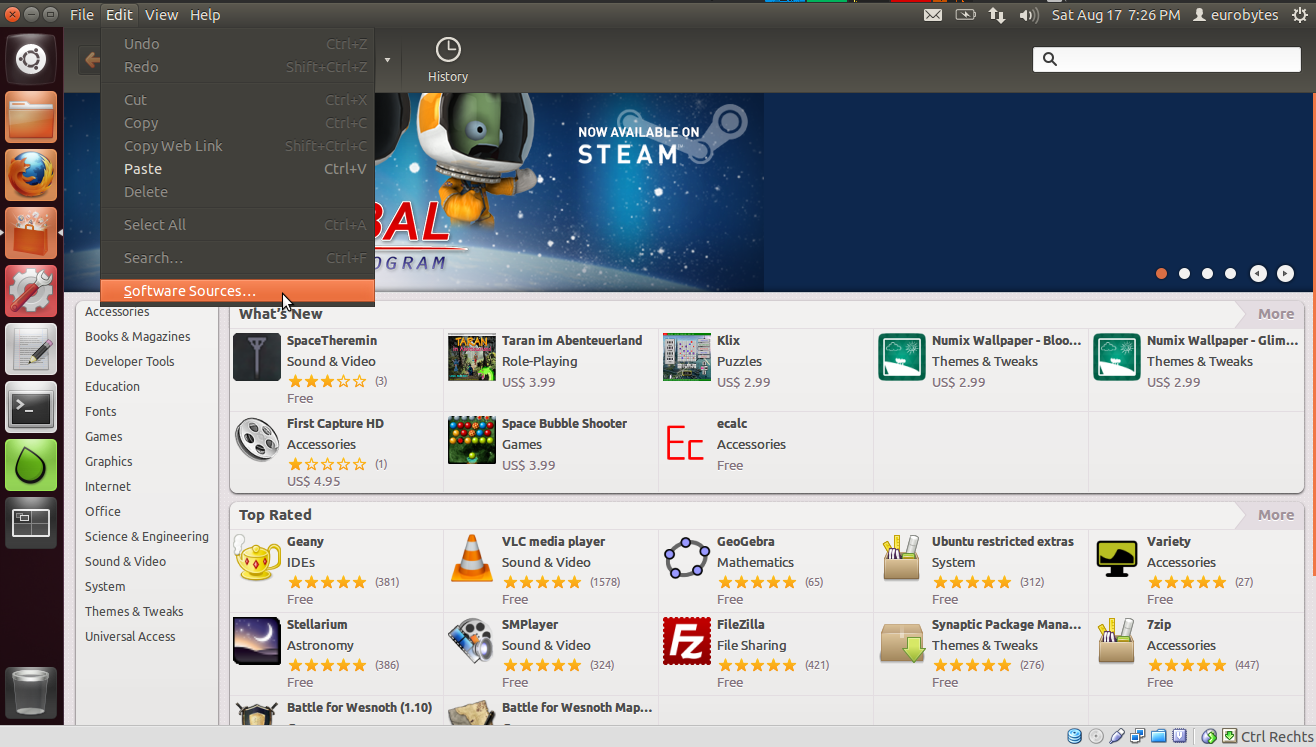
Task: Click Ubuntu Software Center launcher icon
Action: pyautogui.click(x=31, y=233)
